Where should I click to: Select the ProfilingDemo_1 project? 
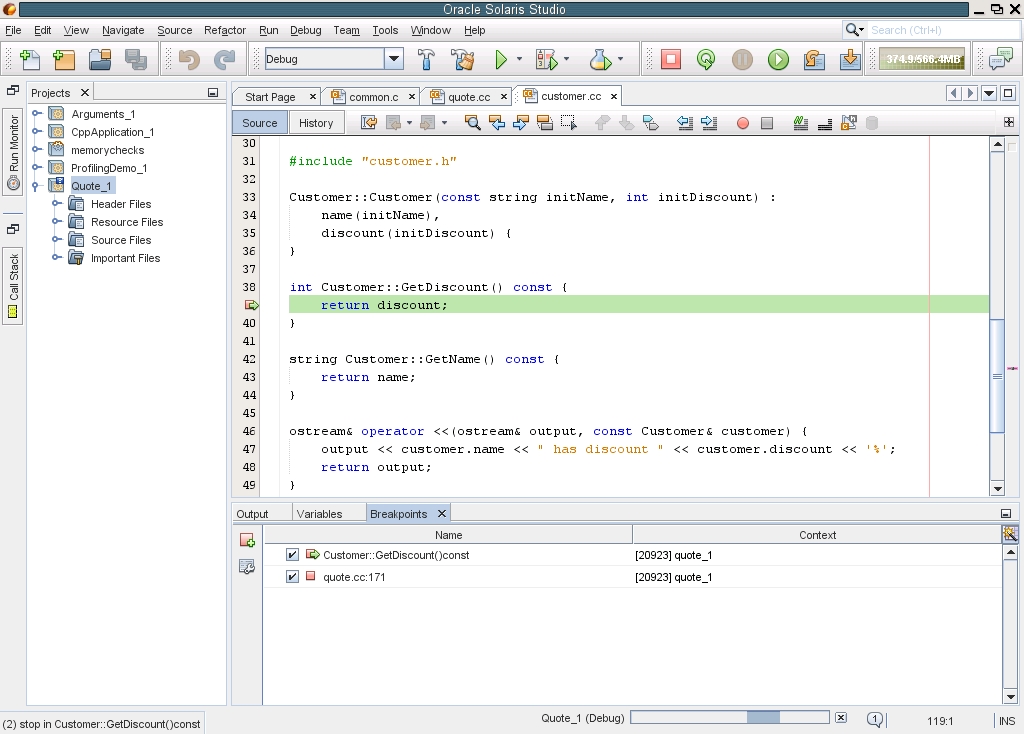(x=109, y=168)
